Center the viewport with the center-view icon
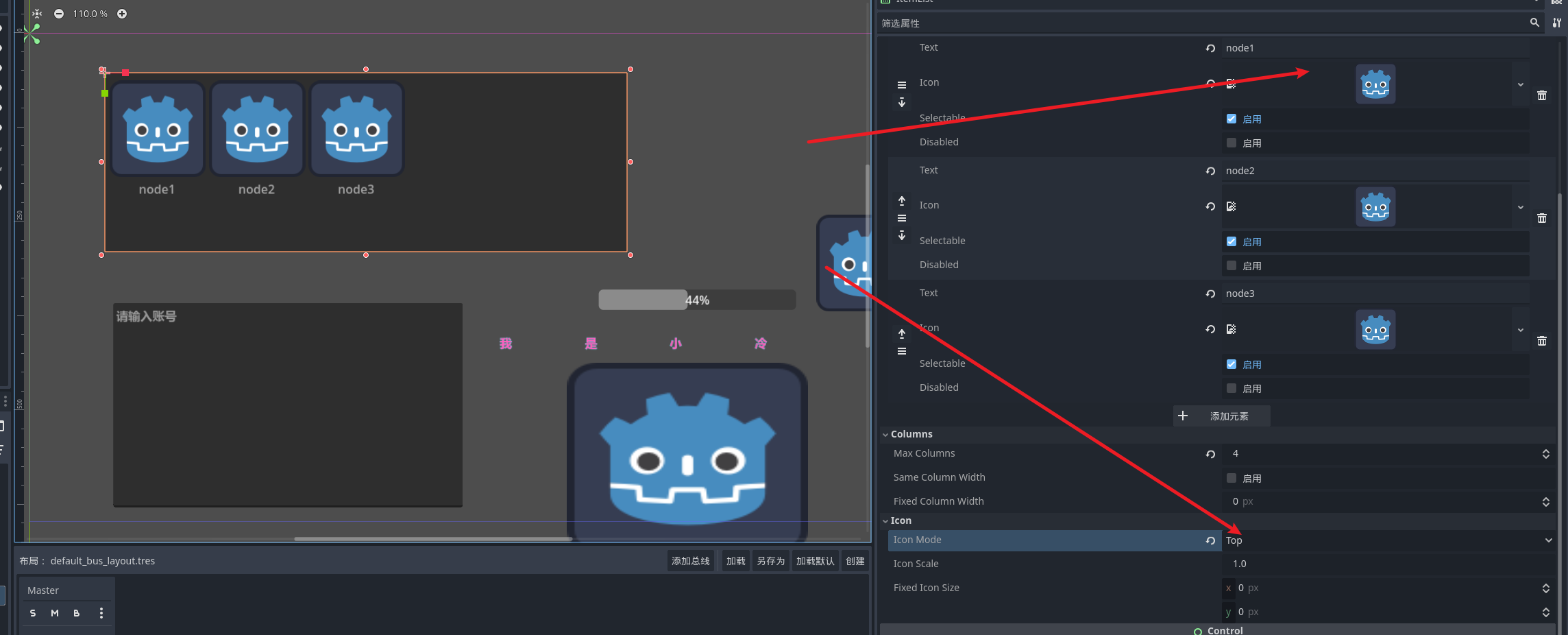 click(37, 14)
